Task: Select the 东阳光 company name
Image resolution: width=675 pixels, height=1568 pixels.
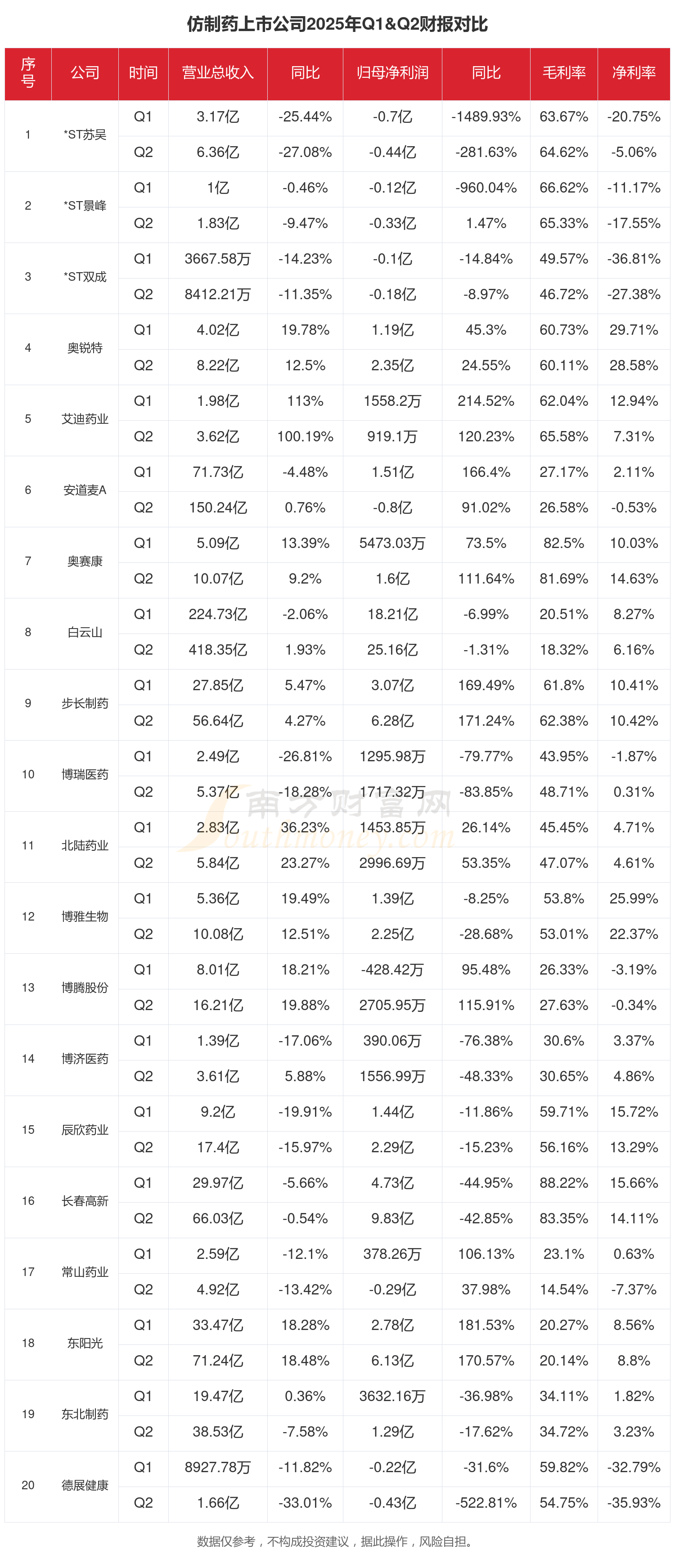Action: 85,1343
